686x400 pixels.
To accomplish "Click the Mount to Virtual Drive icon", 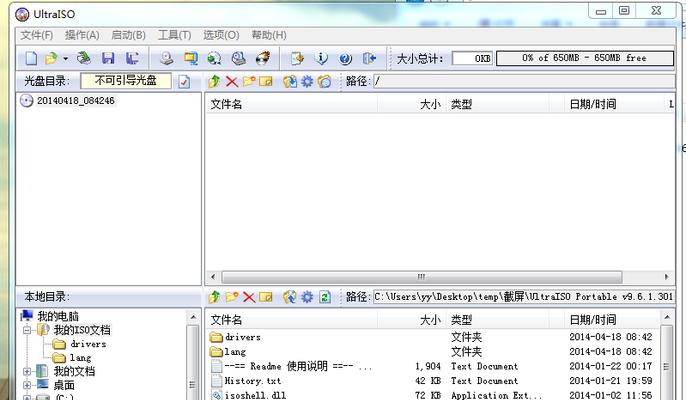I will pyautogui.click(x=238, y=58).
